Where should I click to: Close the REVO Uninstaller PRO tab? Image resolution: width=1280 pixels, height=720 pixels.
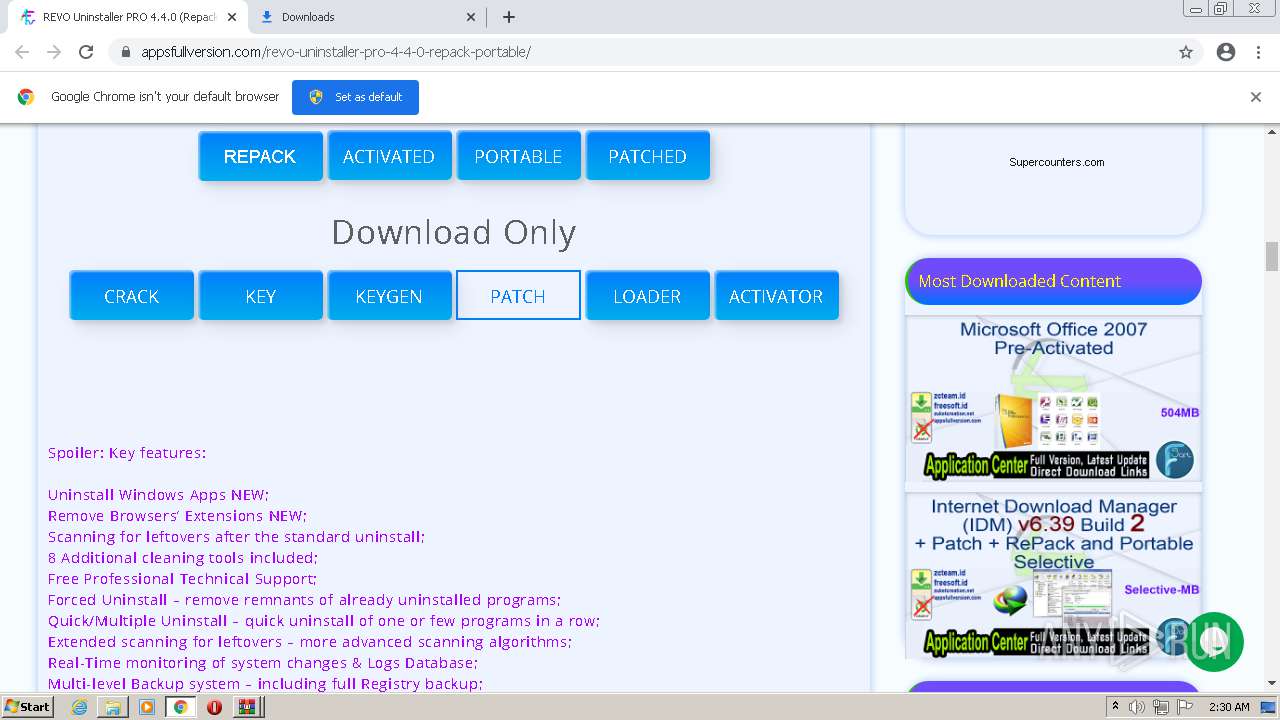coord(232,17)
